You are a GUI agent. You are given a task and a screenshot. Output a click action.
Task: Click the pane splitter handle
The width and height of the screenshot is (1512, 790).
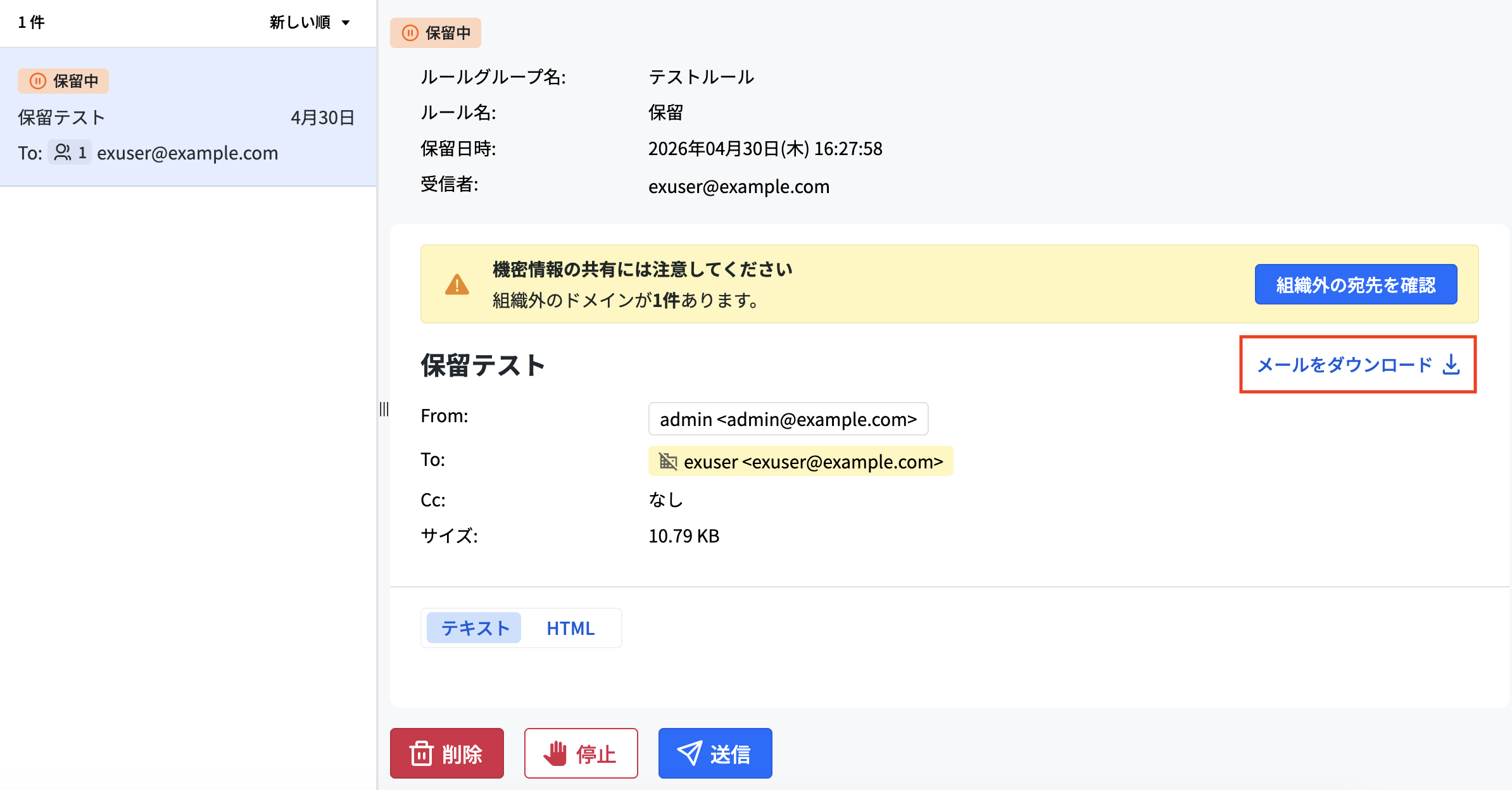coord(384,409)
